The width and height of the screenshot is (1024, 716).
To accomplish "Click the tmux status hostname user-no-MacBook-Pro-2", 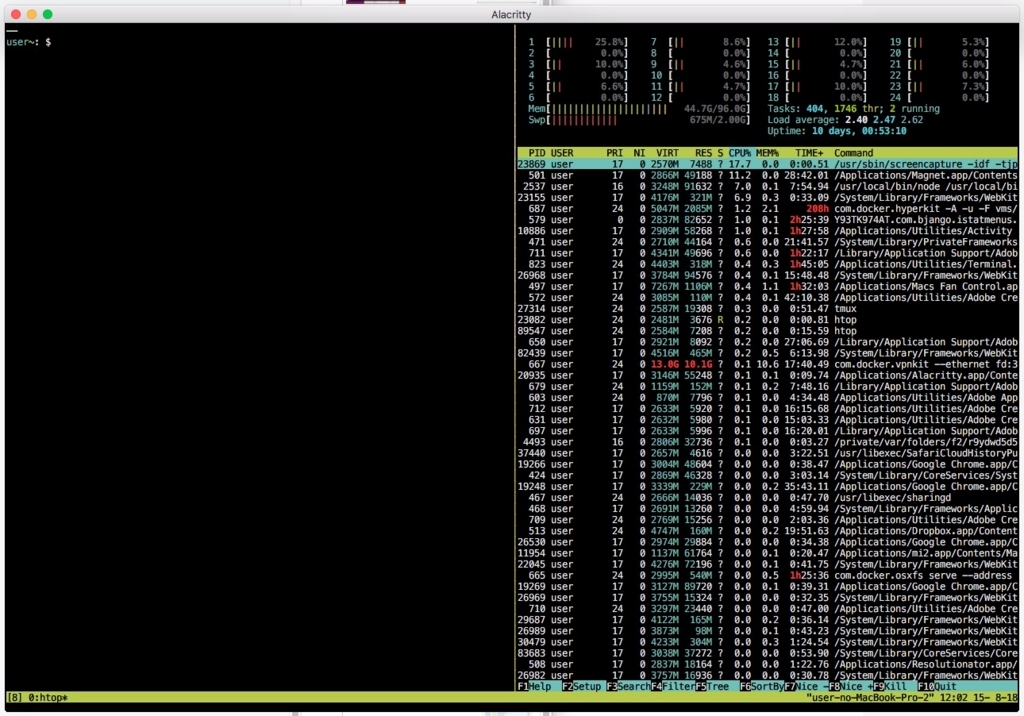I will pyautogui.click(x=869, y=698).
